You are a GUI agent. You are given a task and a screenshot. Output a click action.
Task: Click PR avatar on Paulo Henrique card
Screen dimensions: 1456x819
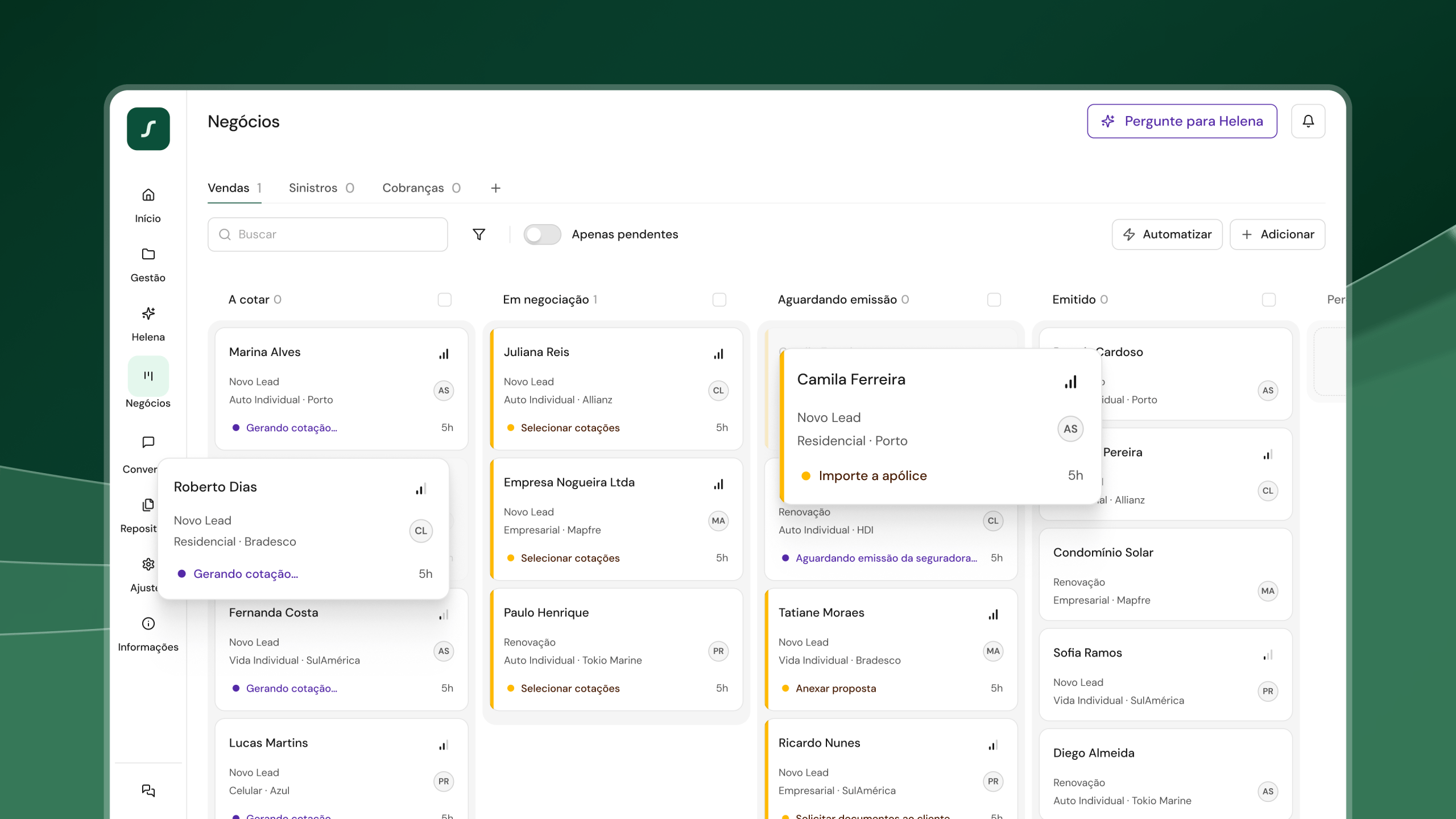point(718,651)
